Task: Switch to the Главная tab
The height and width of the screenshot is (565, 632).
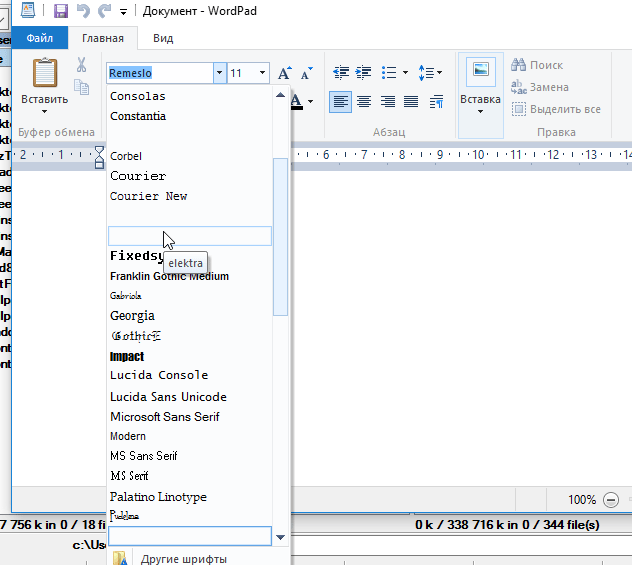Action: (103, 38)
